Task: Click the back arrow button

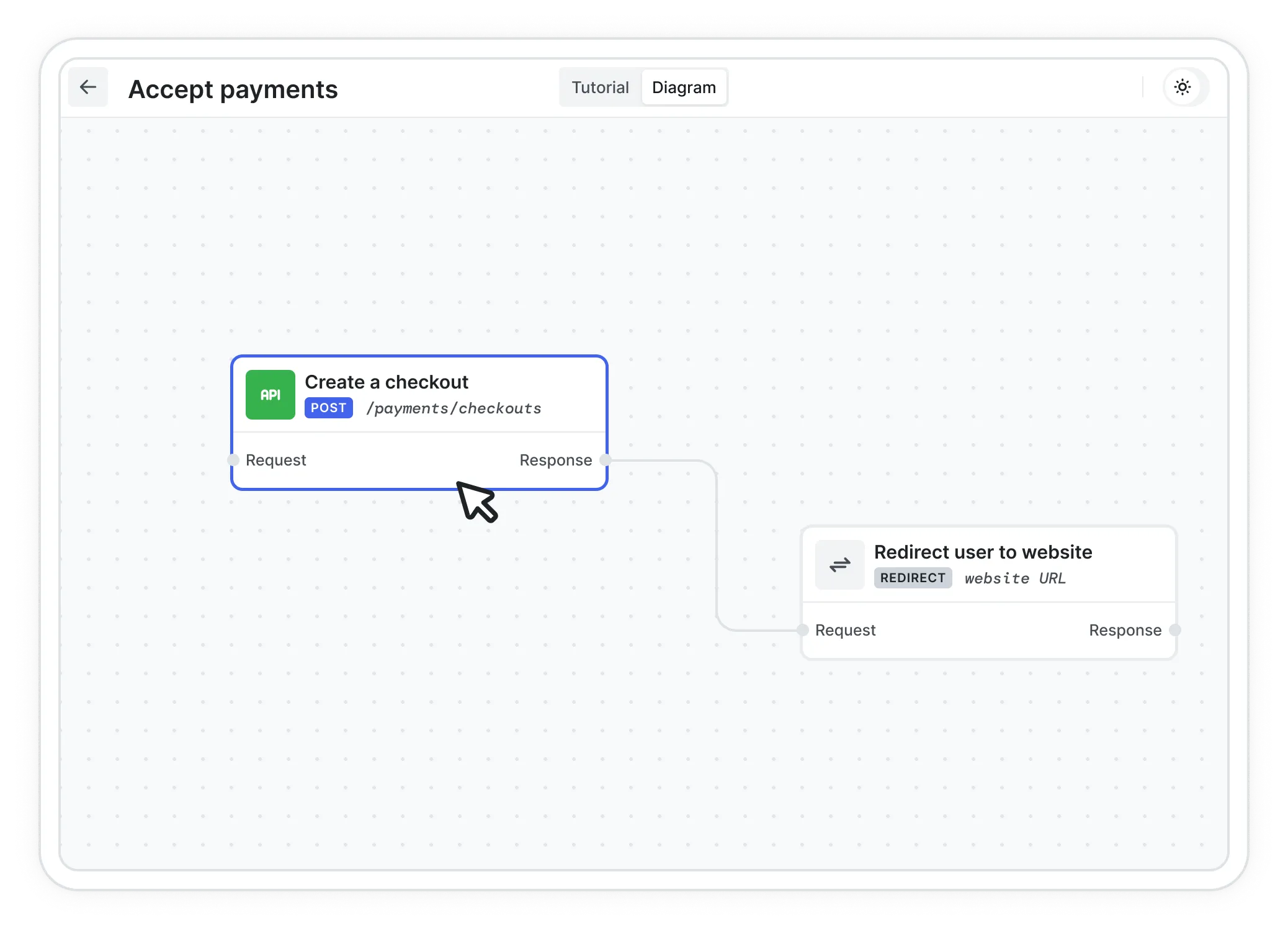Action: click(88, 88)
